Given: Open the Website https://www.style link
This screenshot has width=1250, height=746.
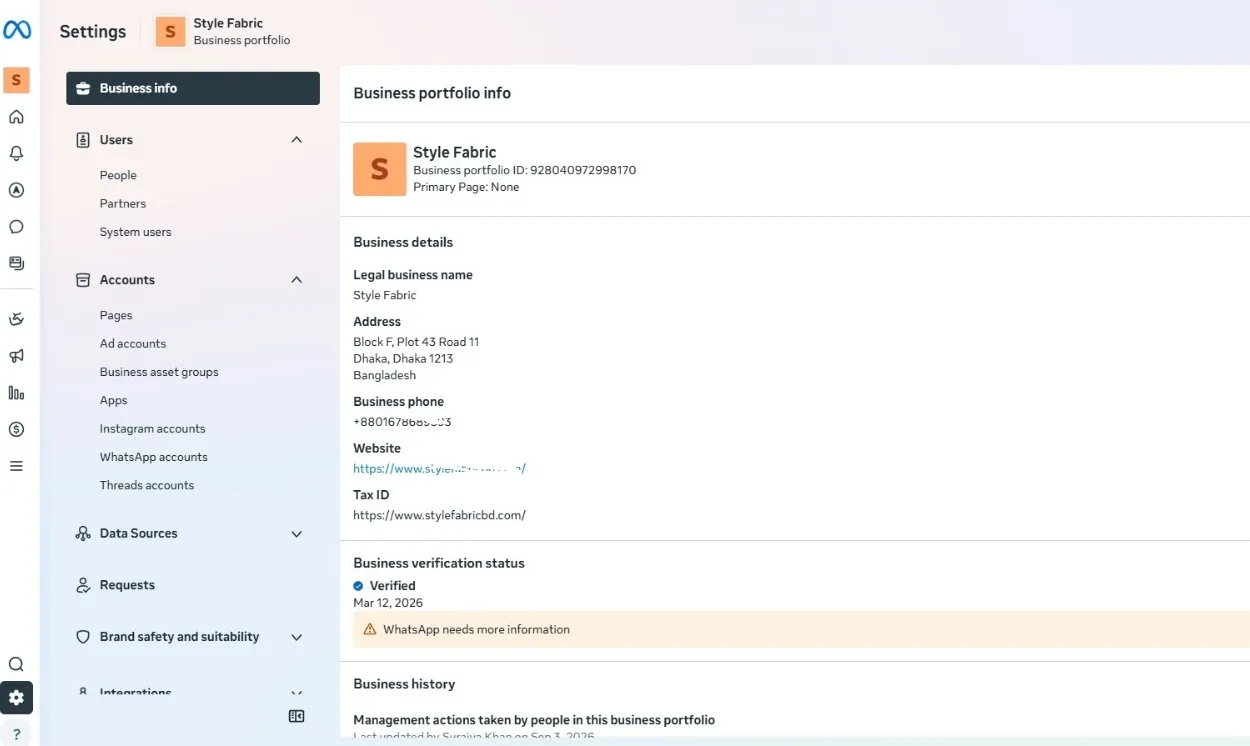Looking at the screenshot, I should (439, 468).
